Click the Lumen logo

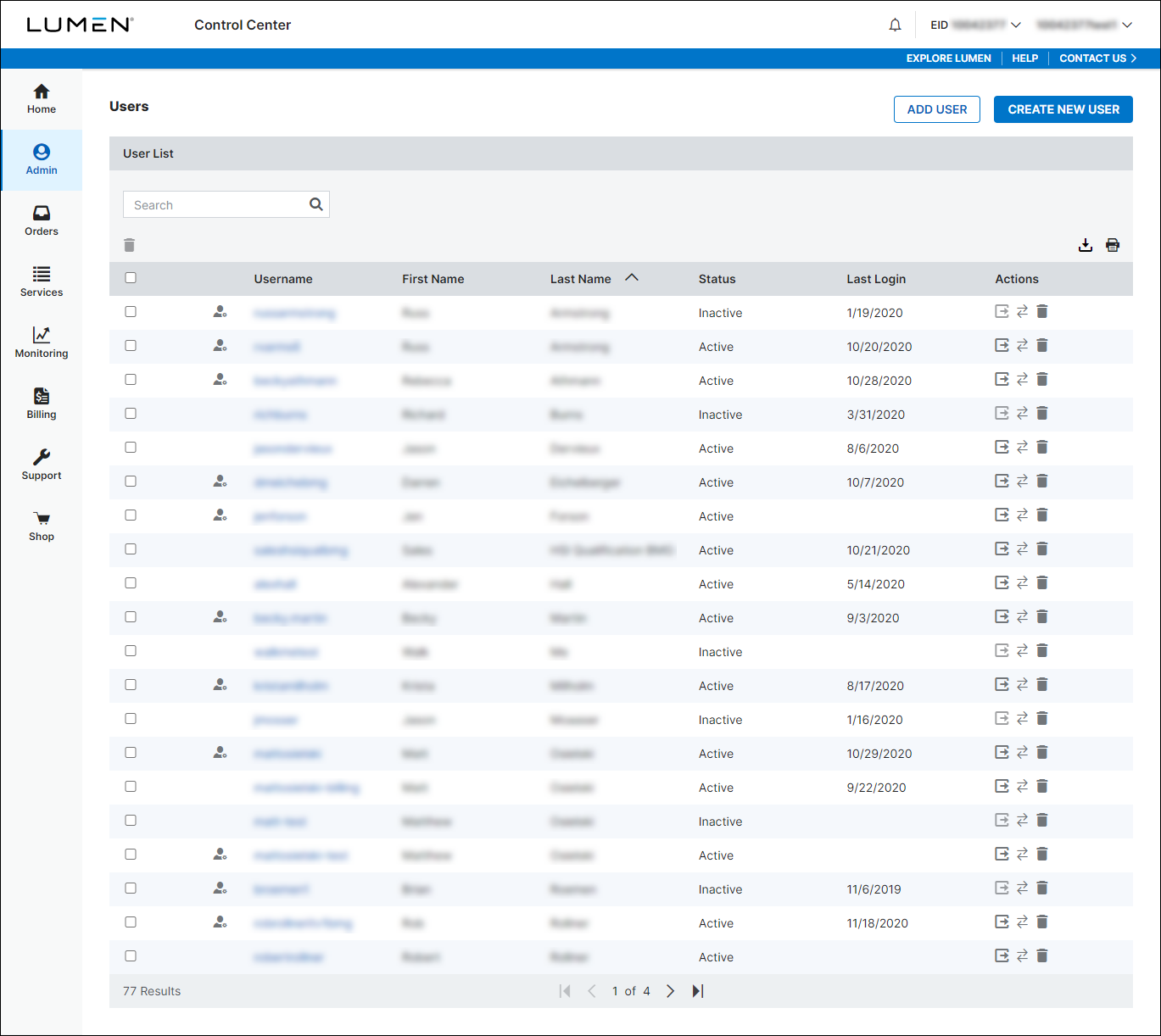pyautogui.click(x=80, y=25)
